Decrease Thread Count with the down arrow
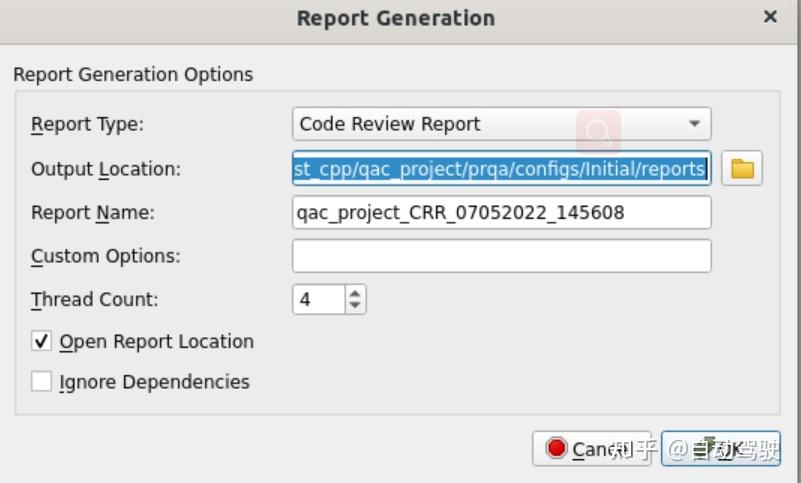 tap(356, 306)
